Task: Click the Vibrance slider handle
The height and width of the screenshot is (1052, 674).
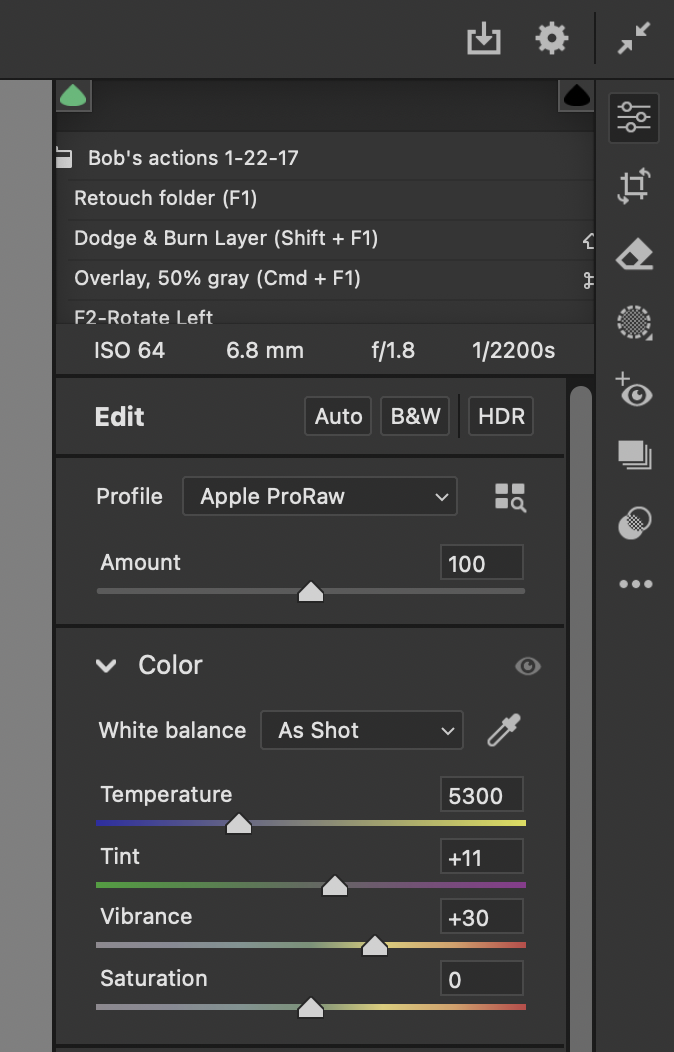Action: pyautogui.click(x=375, y=946)
